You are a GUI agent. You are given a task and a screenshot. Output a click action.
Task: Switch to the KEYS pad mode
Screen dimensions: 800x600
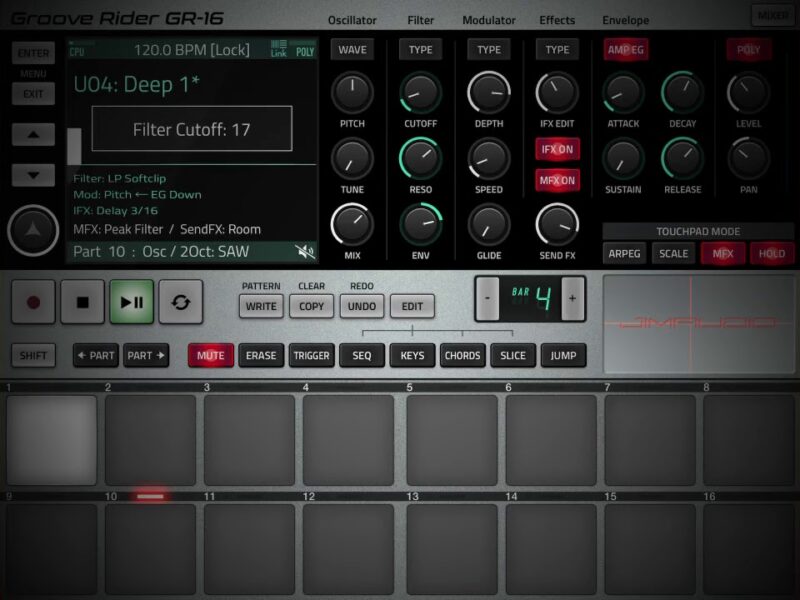click(412, 355)
